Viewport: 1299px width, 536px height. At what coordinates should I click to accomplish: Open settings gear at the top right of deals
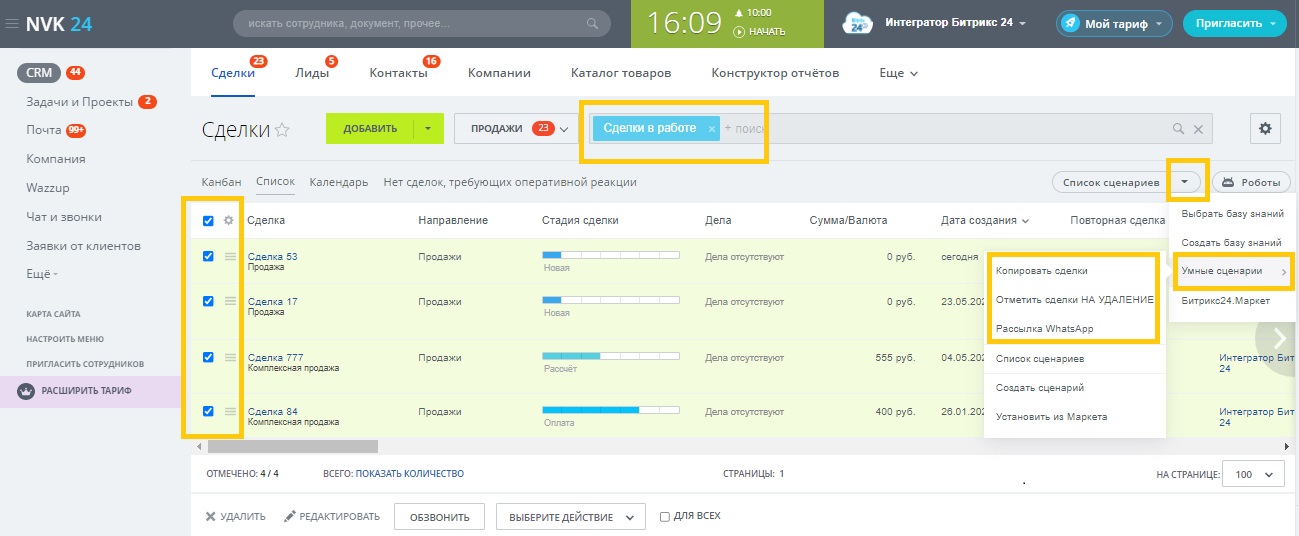[1265, 128]
